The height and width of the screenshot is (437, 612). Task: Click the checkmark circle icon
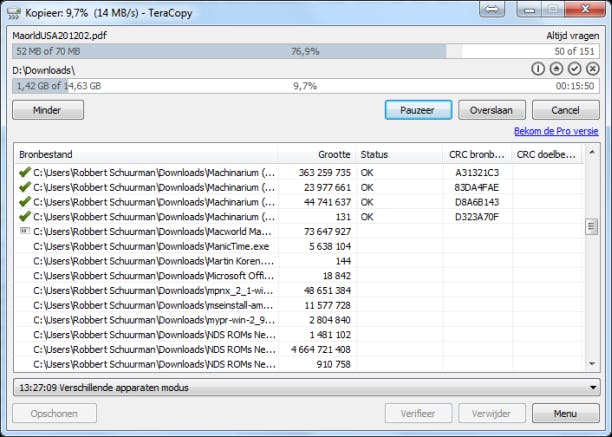[x=574, y=69]
